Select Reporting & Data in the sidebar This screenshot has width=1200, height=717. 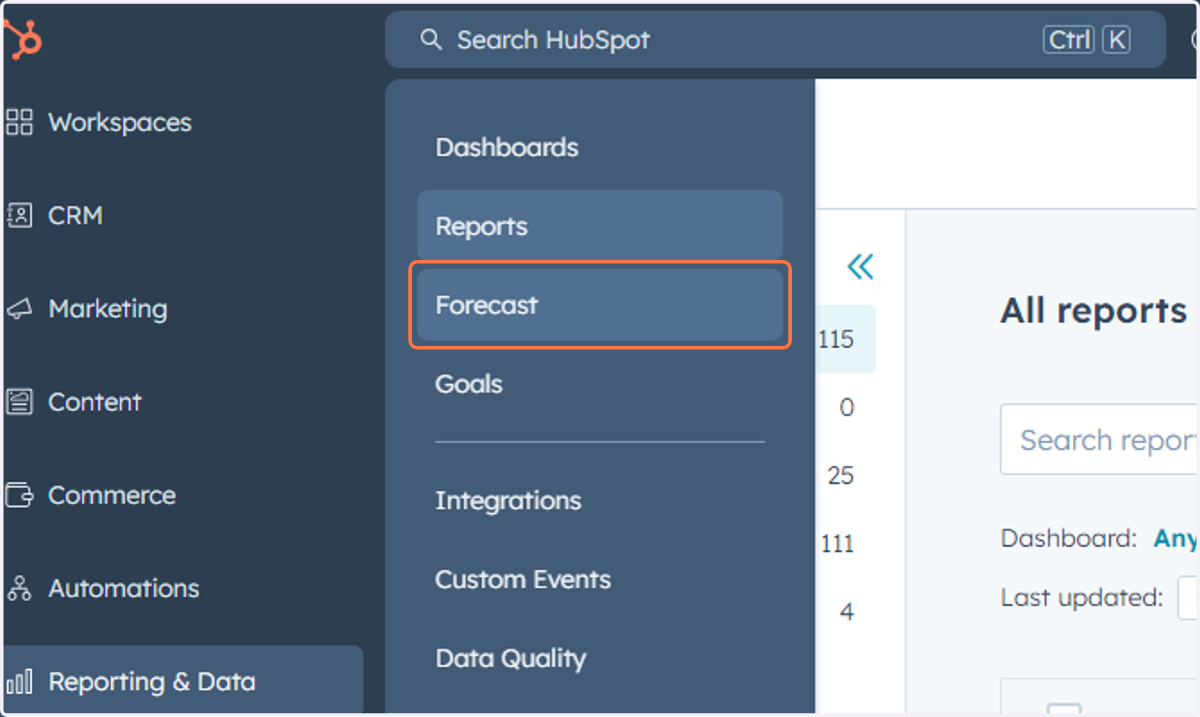183,682
